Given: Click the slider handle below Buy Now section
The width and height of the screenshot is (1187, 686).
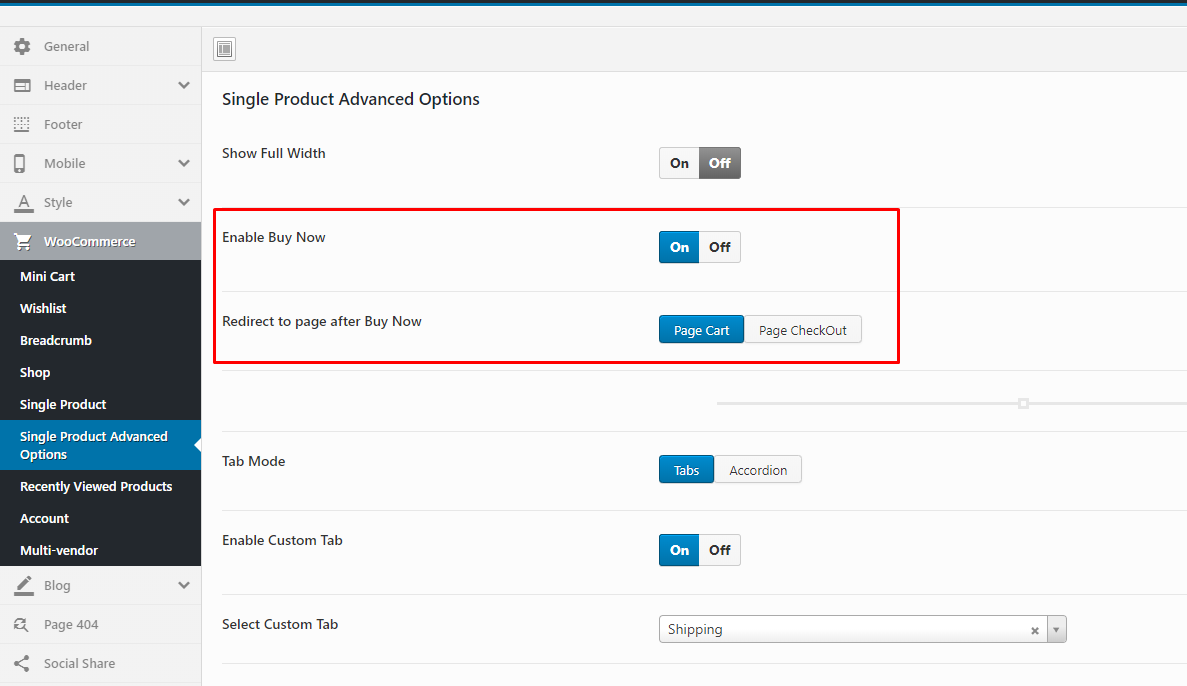Looking at the screenshot, I should (1023, 404).
